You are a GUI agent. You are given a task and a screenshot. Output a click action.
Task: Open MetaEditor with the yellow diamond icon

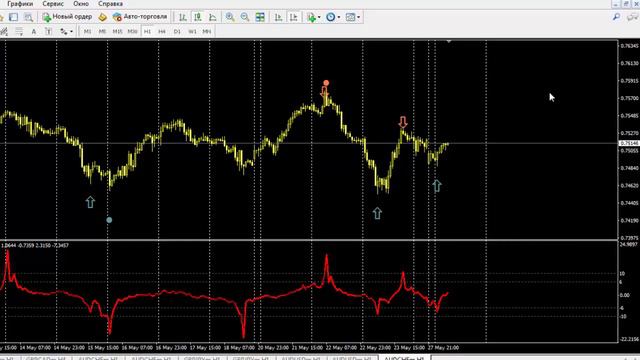point(102,17)
